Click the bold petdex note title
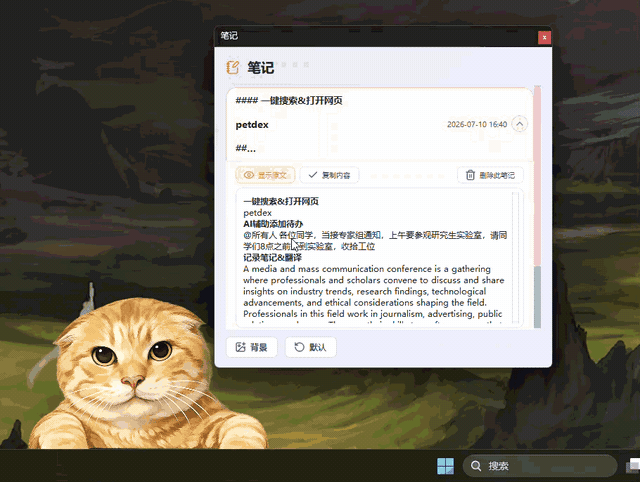640x482 pixels. [252, 125]
